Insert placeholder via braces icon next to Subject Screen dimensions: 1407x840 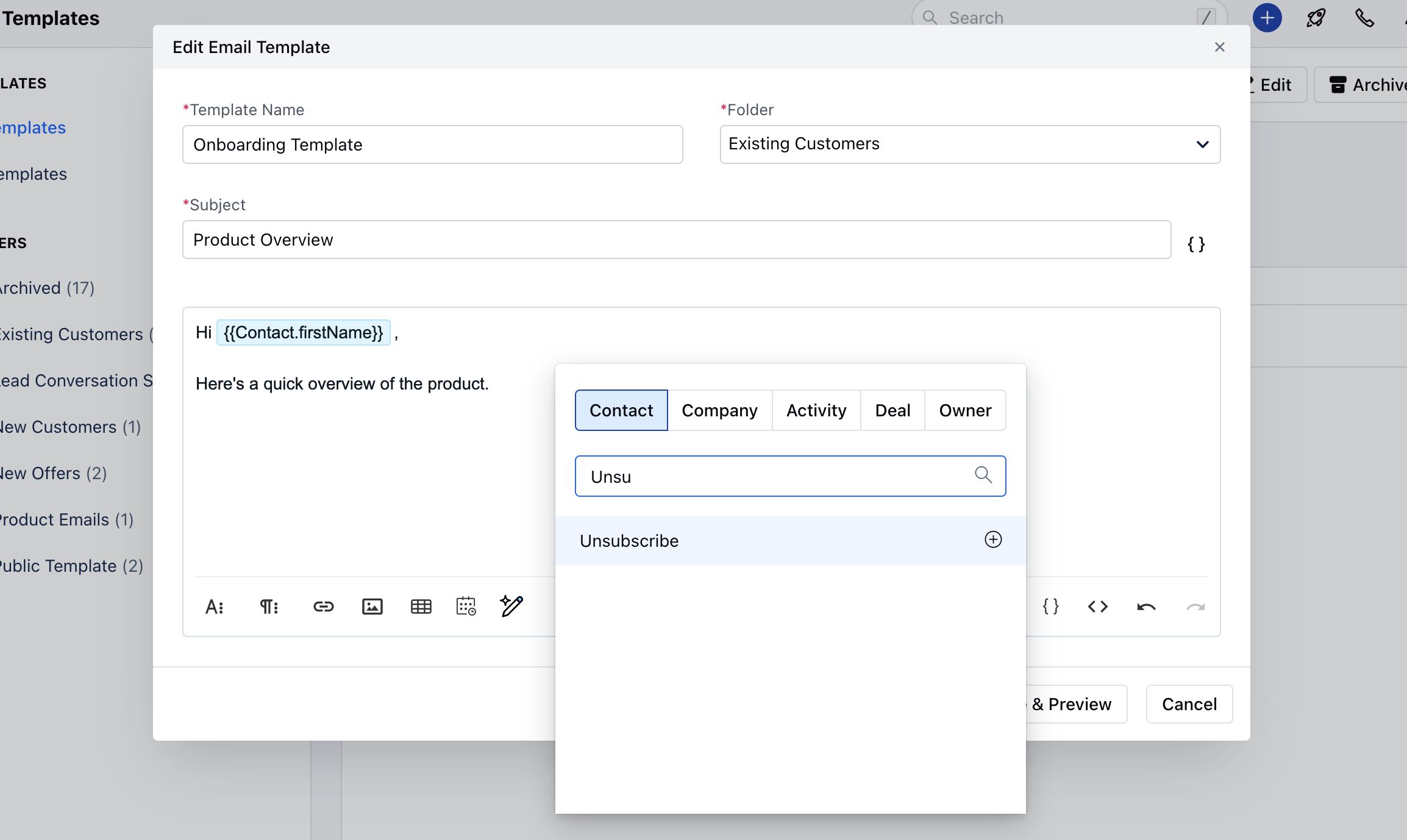1196,244
